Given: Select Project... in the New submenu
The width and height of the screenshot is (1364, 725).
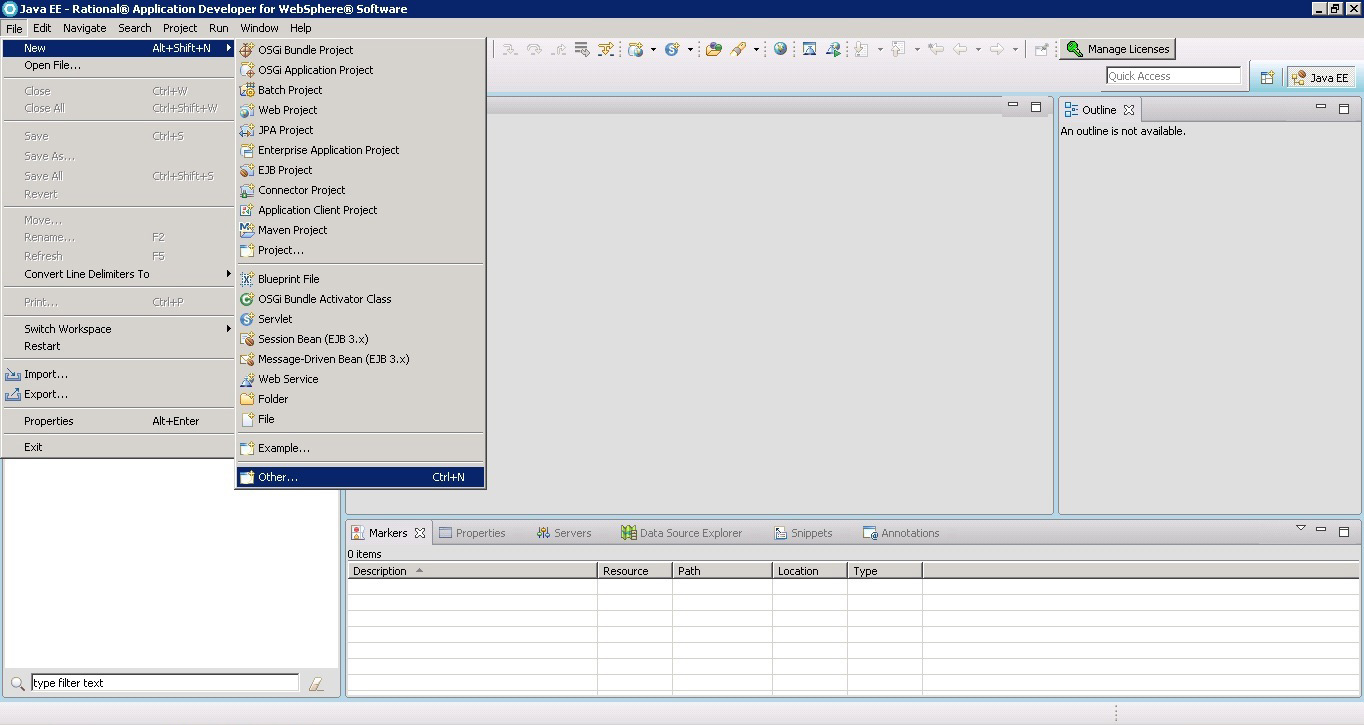Looking at the screenshot, I should pos(360,250).
